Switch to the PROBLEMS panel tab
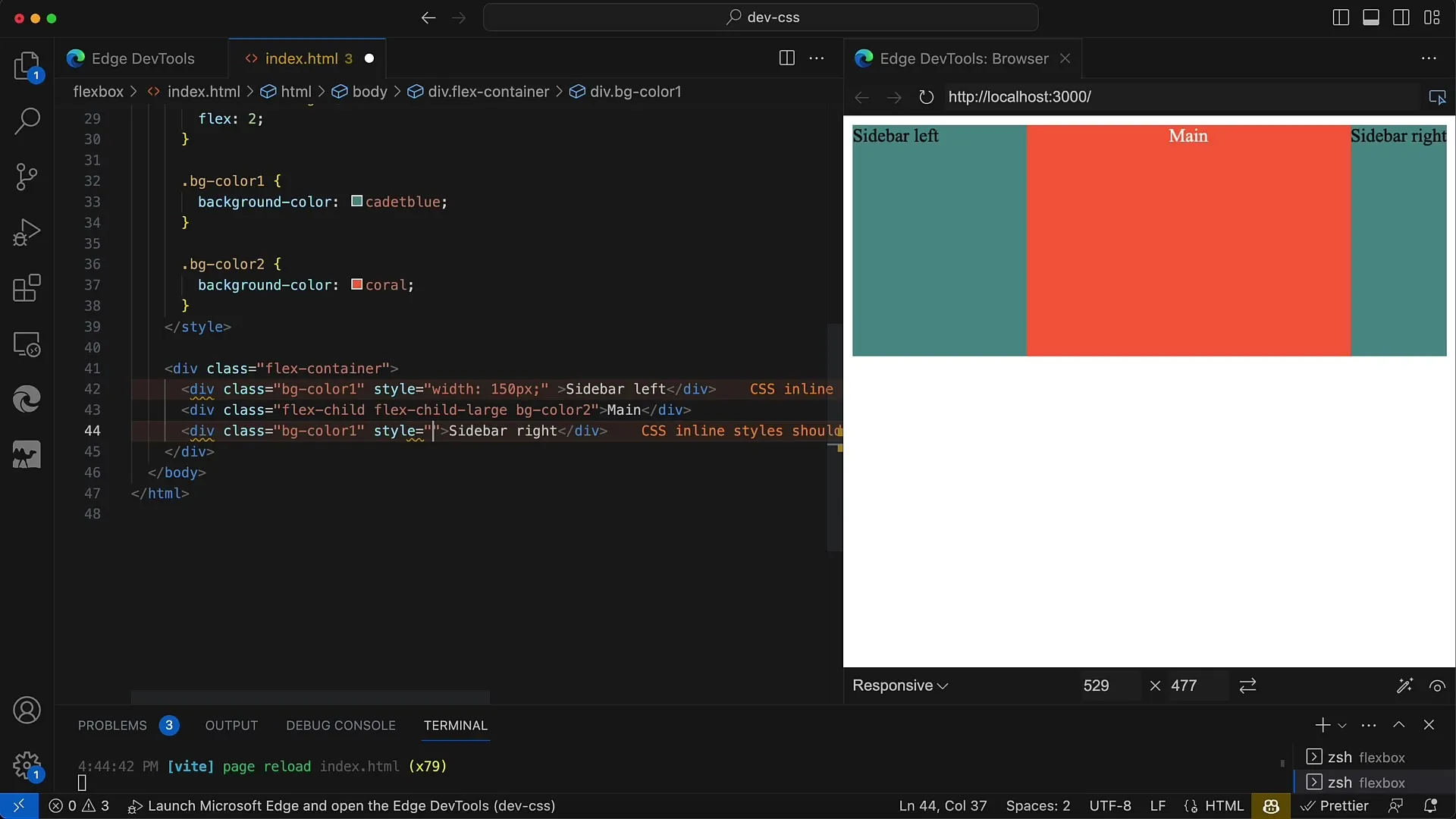1456x819 pixels. click(x=112, y=726)
